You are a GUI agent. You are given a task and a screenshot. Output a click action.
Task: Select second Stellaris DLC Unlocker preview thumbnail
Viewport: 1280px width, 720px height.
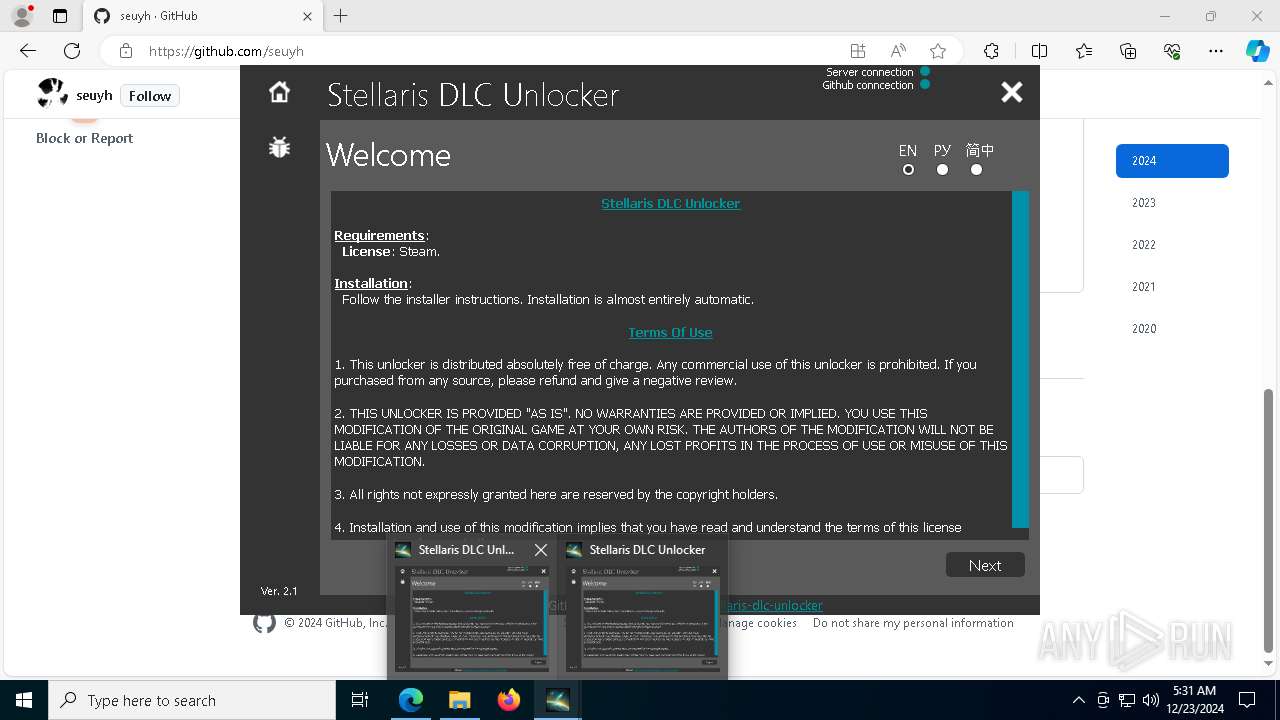643,619
